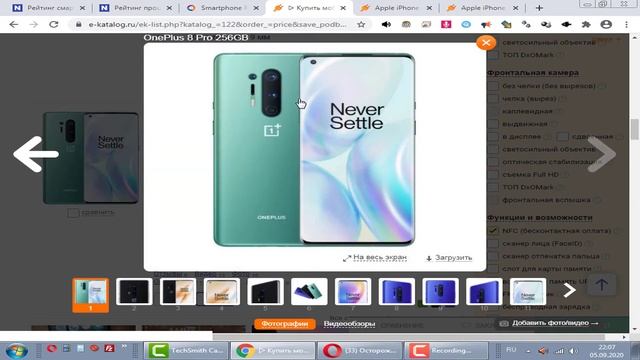Viewport: 640px width, 360px height.
Task: Add photo or video via Добавить фото/видео
Action: pos(549,323)
